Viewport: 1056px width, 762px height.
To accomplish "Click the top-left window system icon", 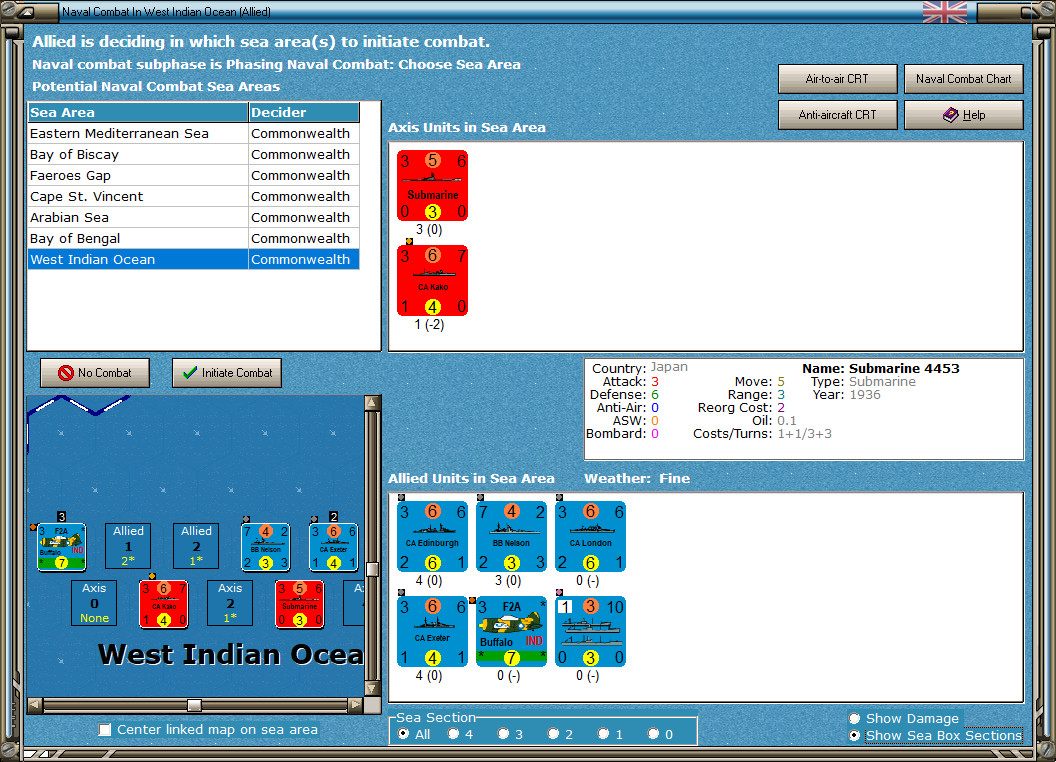I will coord(25,11).
